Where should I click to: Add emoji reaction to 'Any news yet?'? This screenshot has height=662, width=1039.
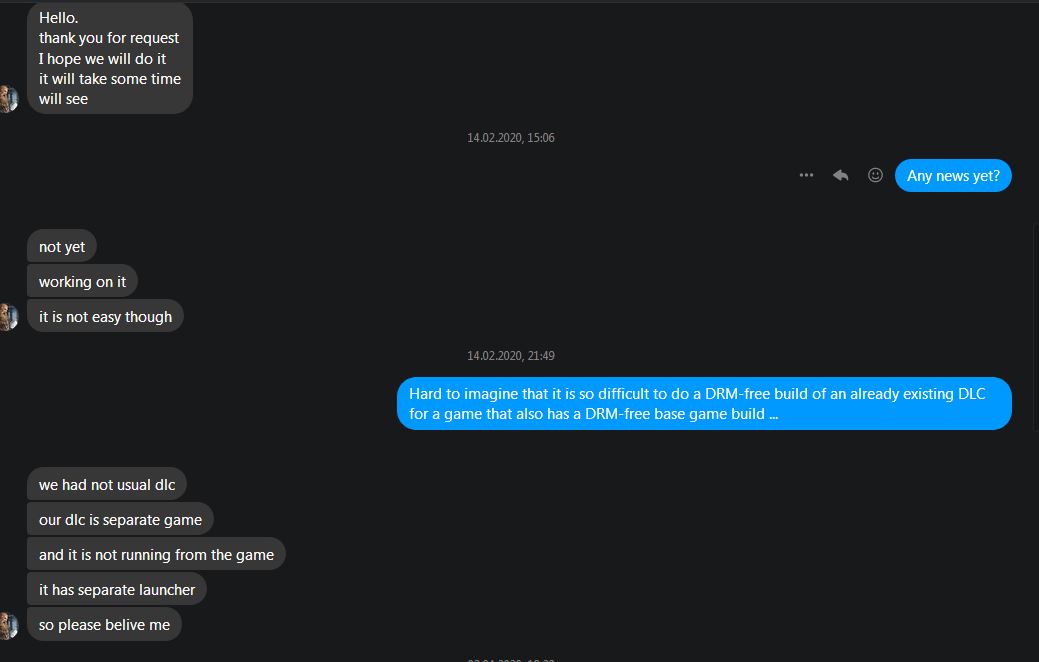point(875,175)
